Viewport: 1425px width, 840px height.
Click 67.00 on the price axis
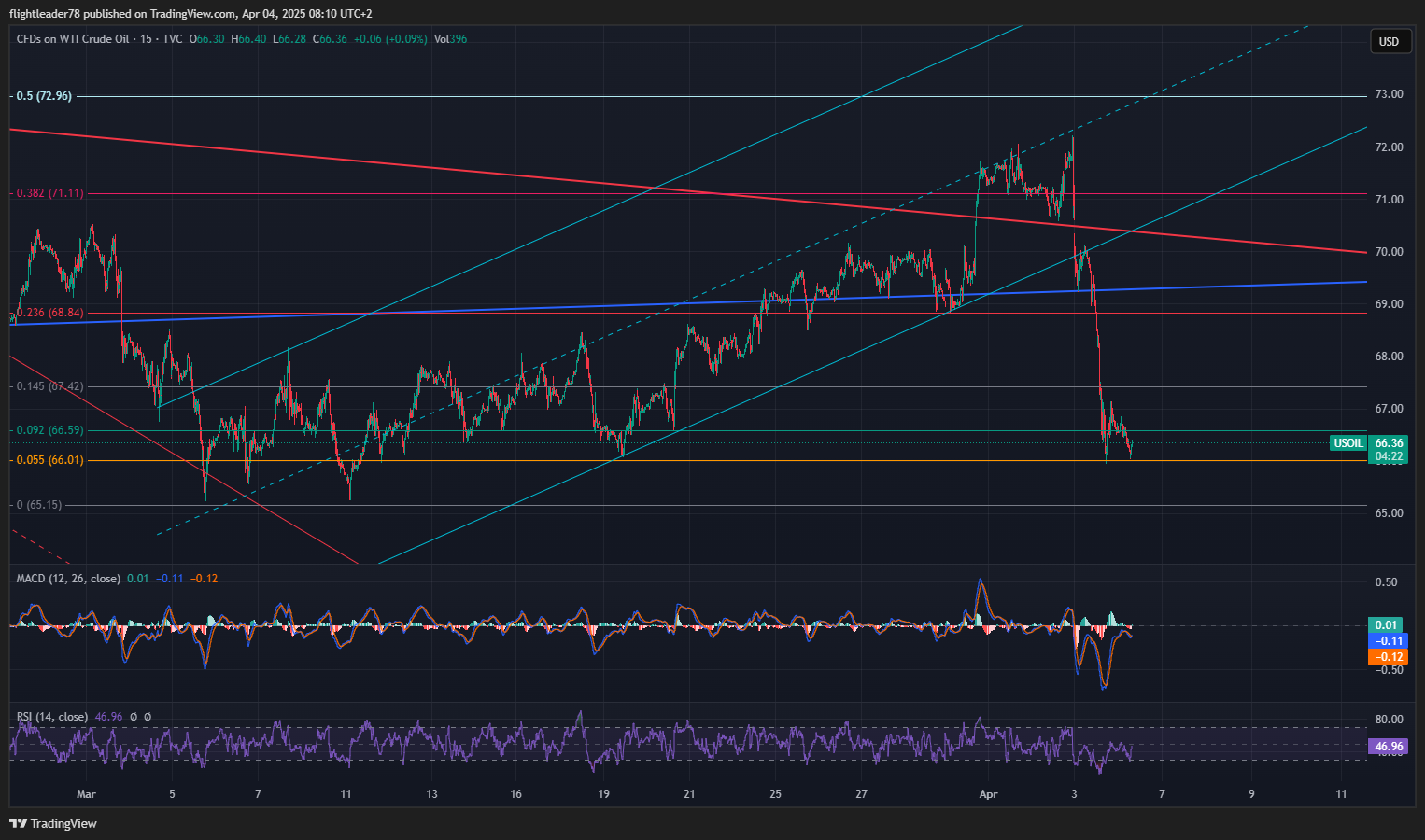click(1389, 409)
